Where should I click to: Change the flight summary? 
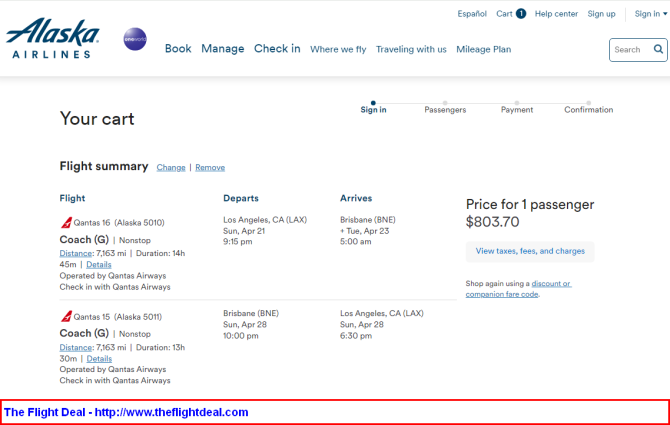pos(171,167)
